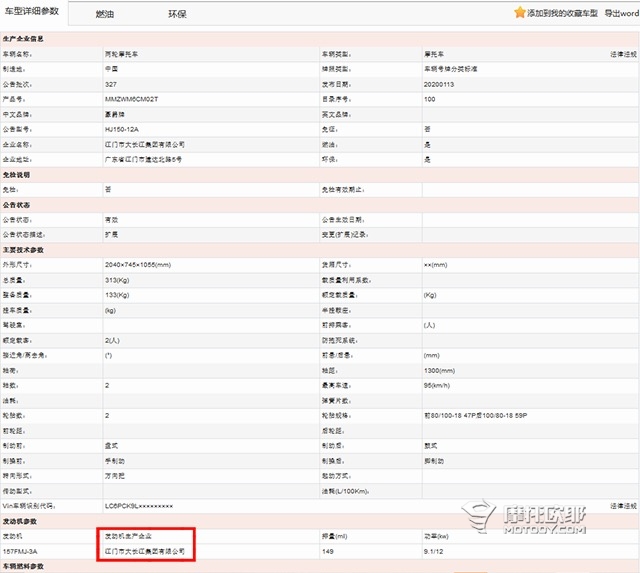
Task: Select the power value 9.1/12
Action: click(433, 552)
